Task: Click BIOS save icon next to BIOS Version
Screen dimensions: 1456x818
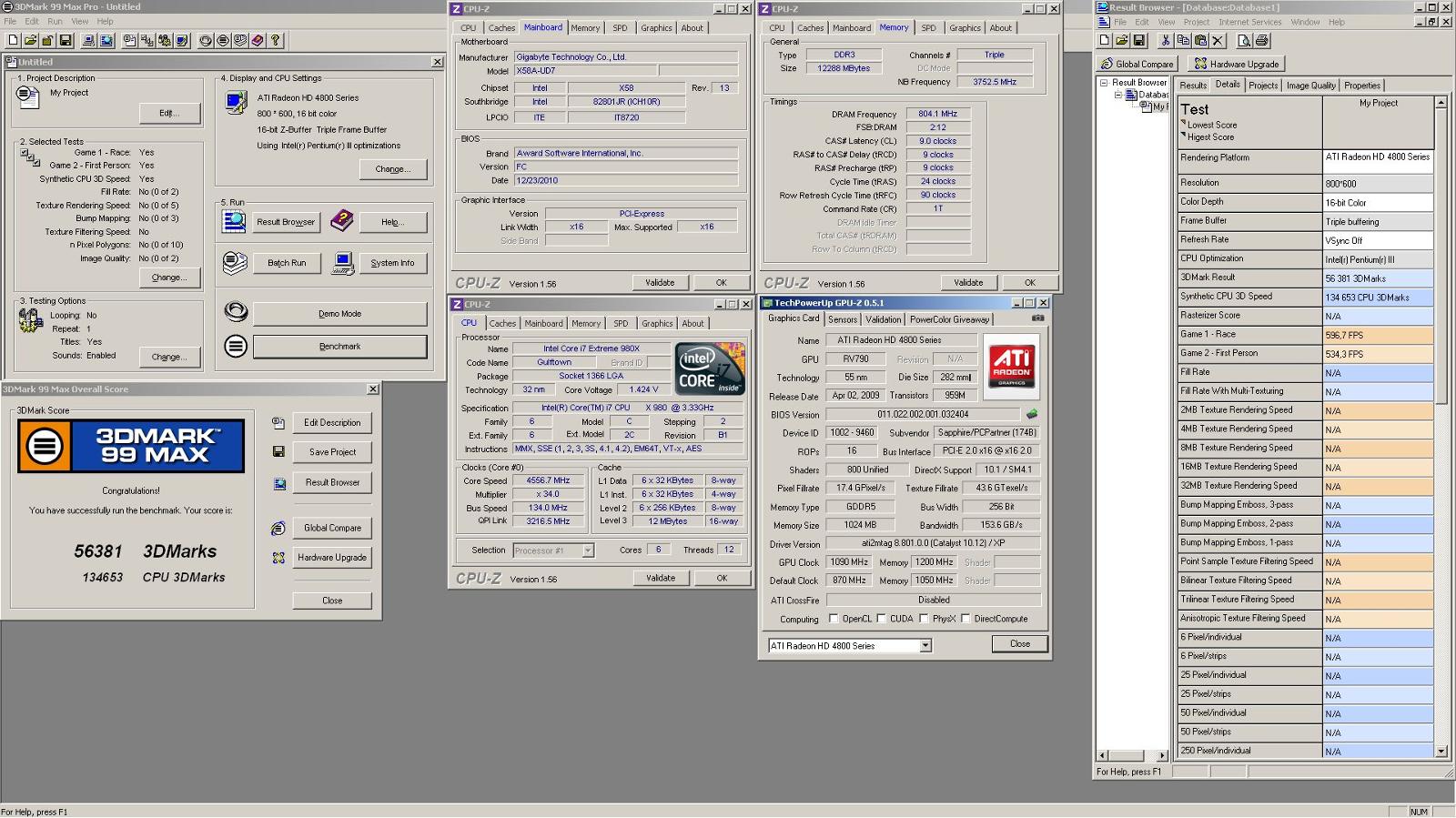Action: point(1032,414)
